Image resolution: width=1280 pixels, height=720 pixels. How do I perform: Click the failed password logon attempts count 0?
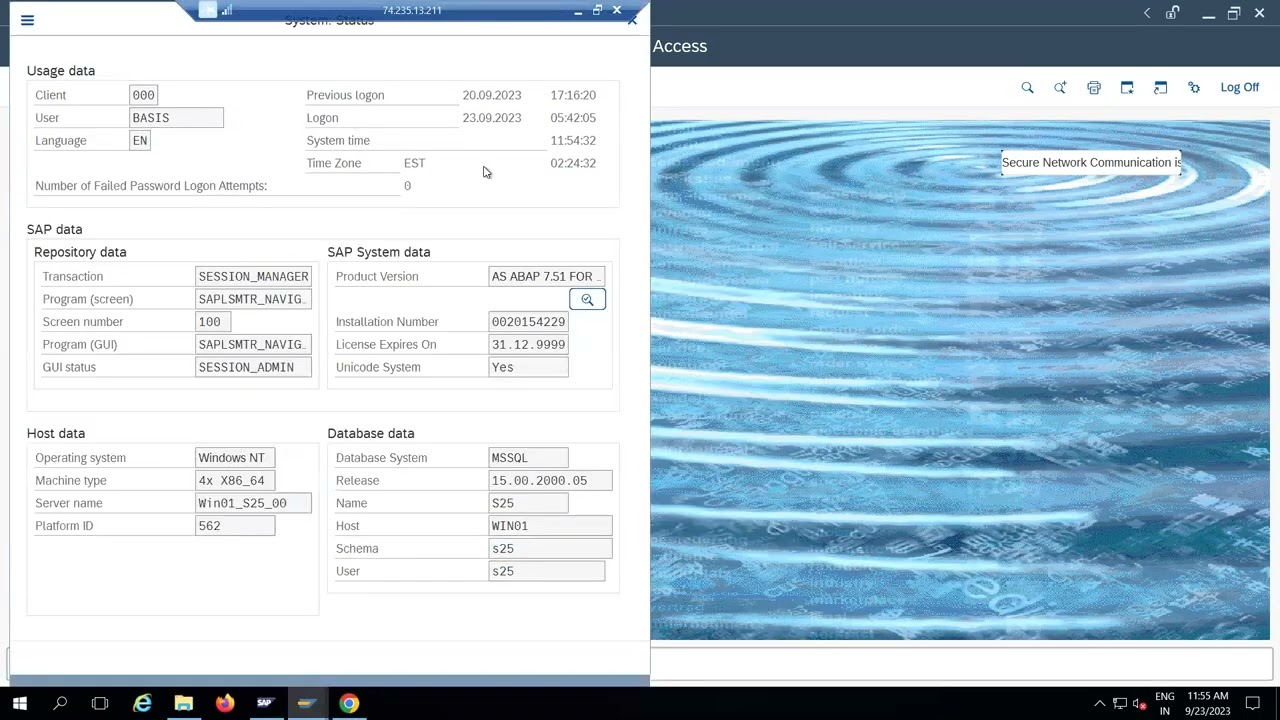(x=407, y=186)
